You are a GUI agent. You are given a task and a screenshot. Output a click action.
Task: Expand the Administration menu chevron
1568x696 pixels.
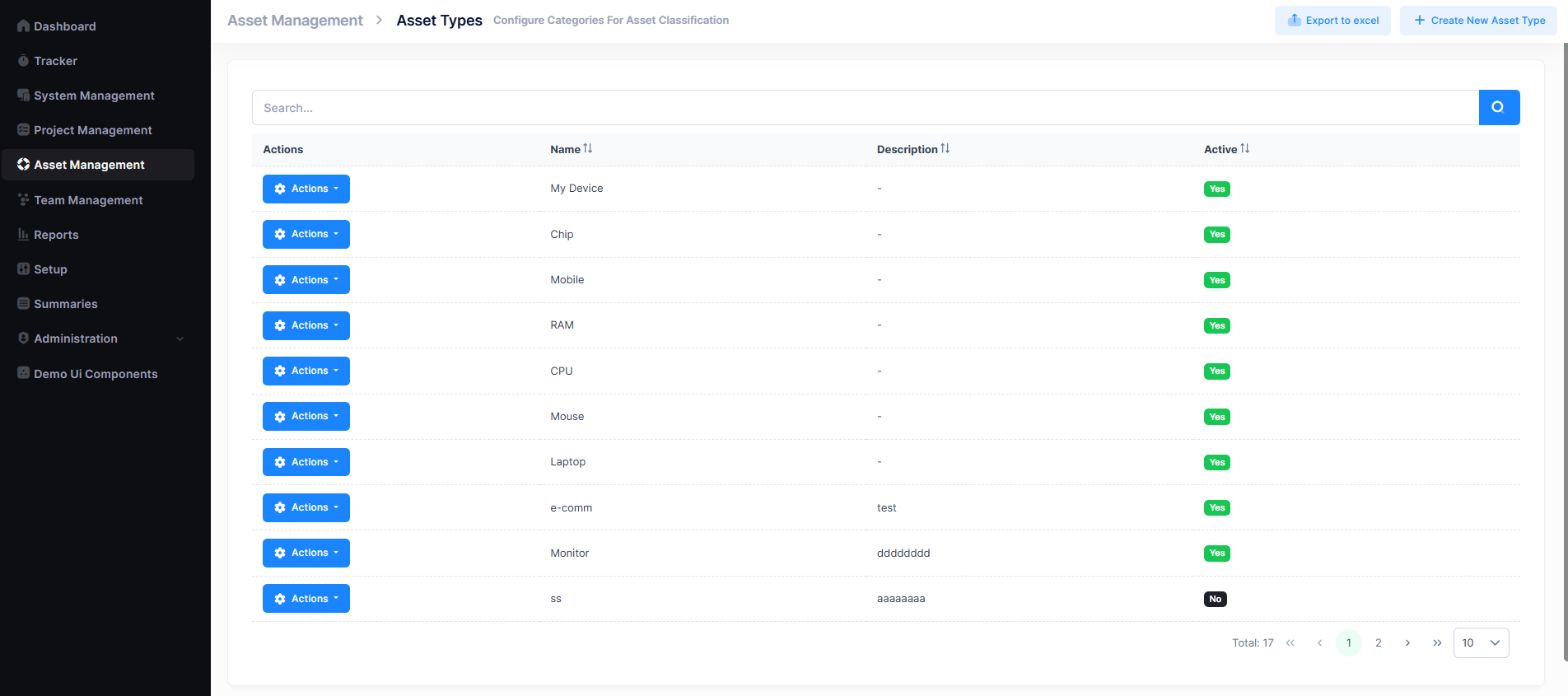(180, 339)
